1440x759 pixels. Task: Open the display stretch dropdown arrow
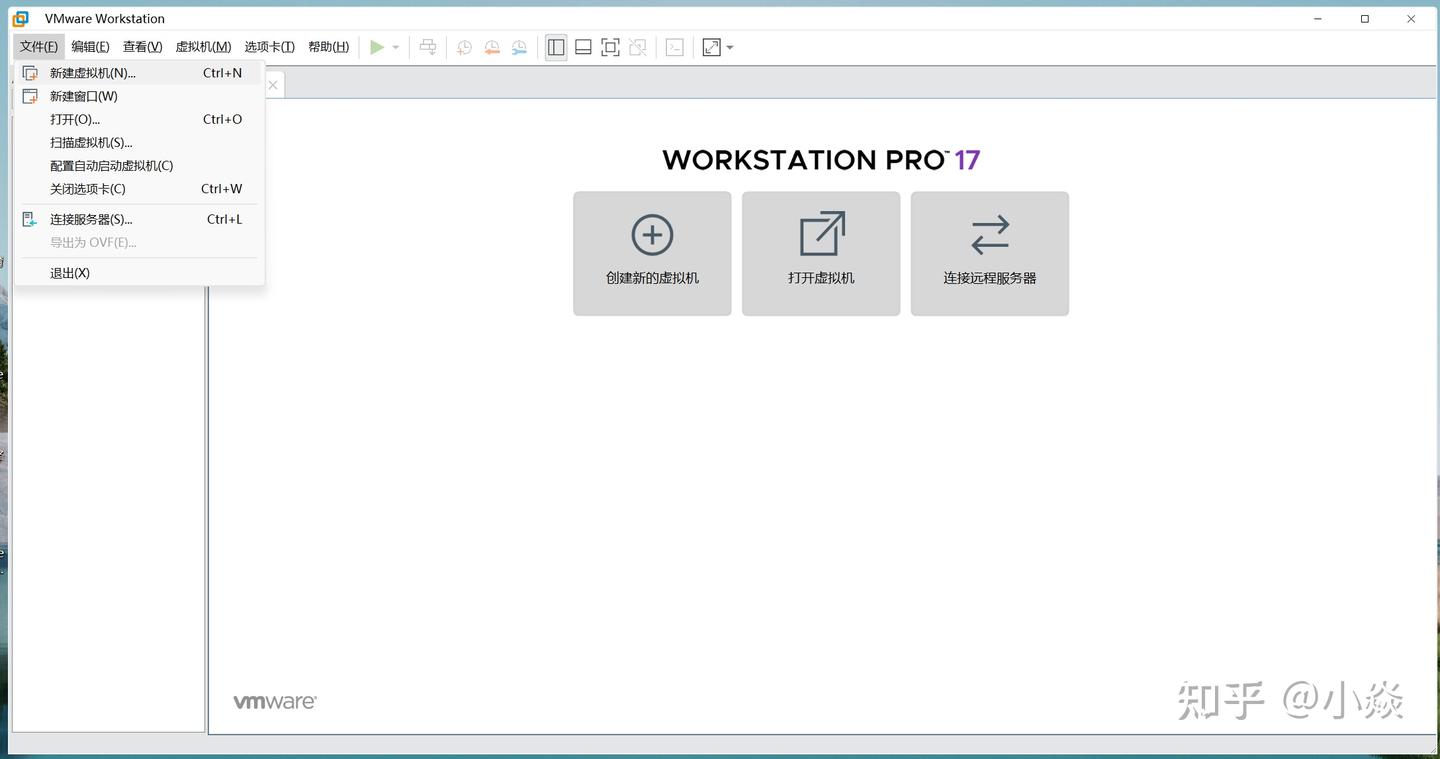coord(728,46)
